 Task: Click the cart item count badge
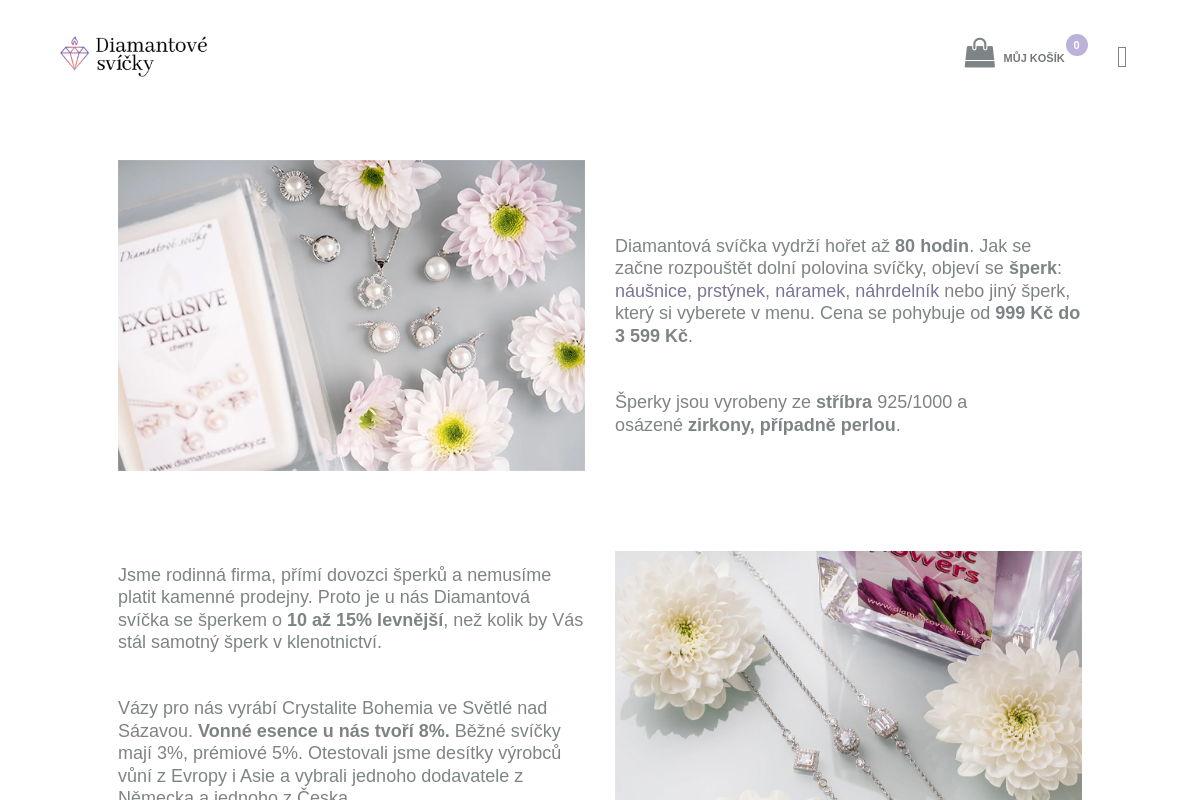1076,45
